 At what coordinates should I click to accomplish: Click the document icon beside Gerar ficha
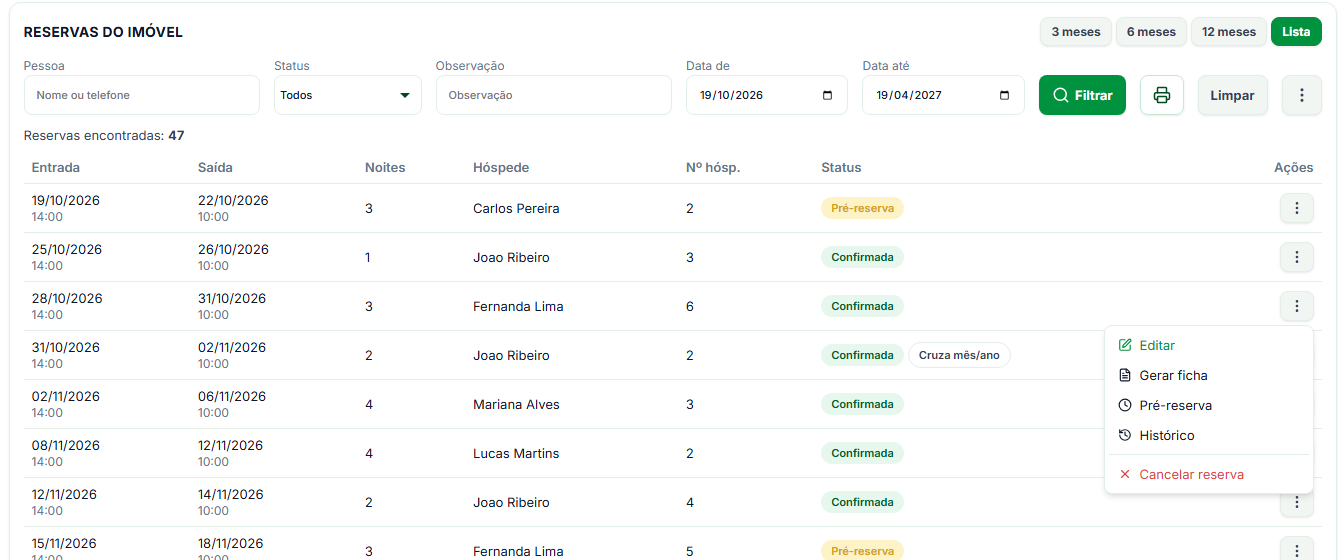(1125, 375)
